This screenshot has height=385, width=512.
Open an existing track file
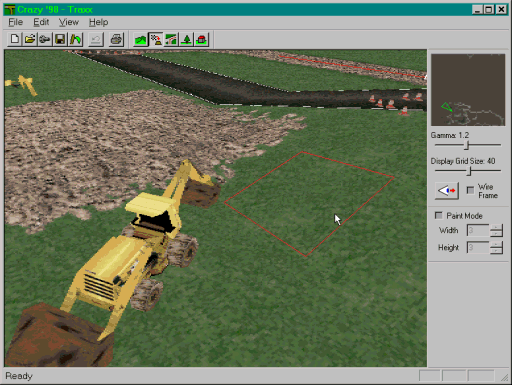point(29,39)
